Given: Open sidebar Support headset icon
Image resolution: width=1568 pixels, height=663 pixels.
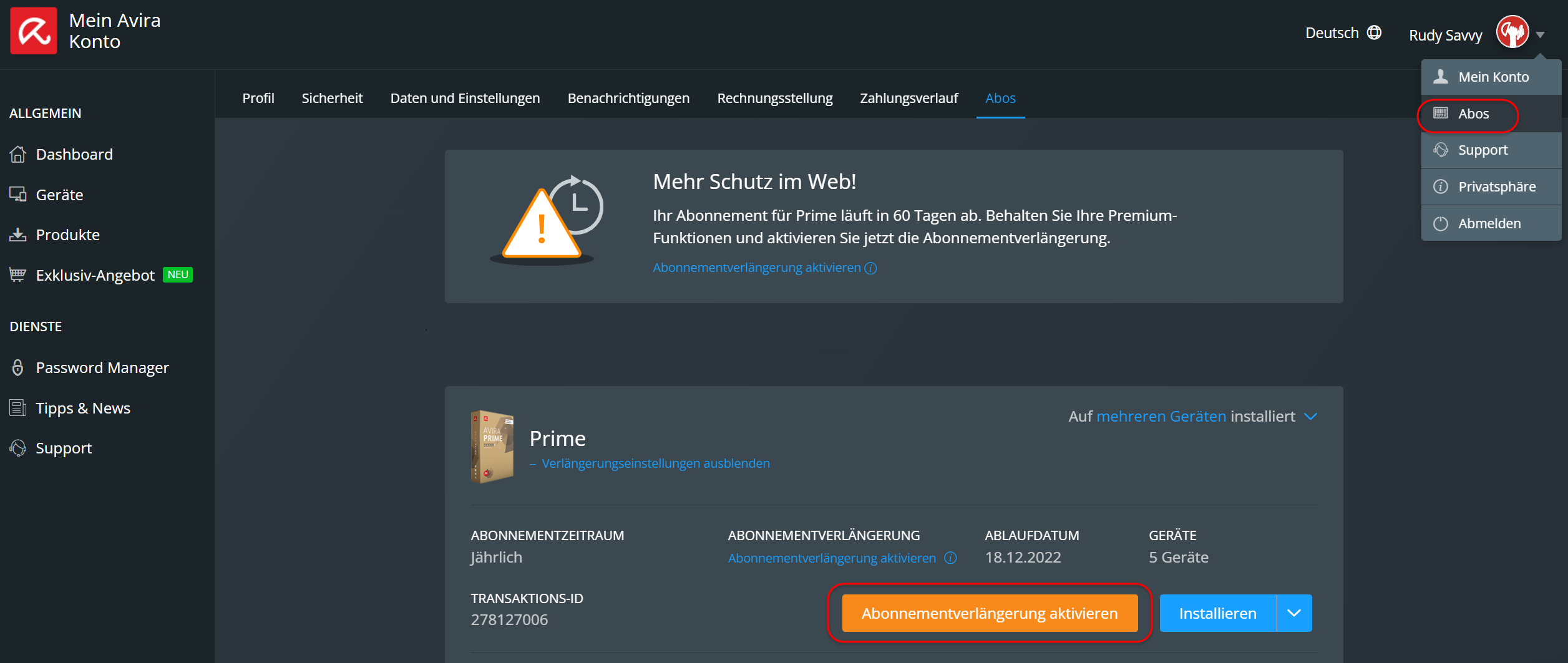Looking at the screenshot, I should click(x=18, y=448).
